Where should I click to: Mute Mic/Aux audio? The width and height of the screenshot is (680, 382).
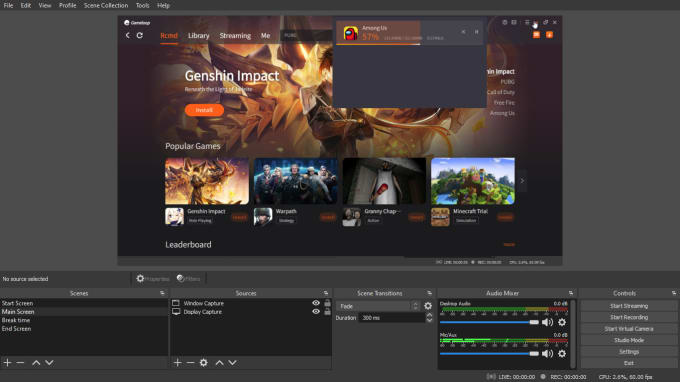pos(547,354)
